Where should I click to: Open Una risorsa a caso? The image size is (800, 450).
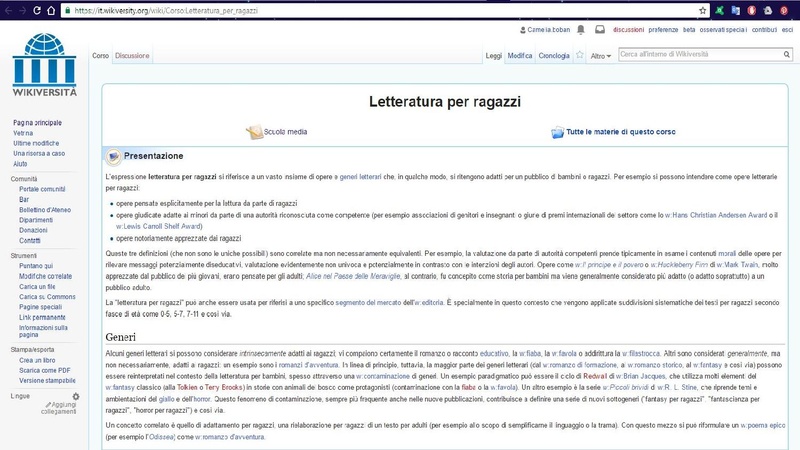tap(39, 153)
